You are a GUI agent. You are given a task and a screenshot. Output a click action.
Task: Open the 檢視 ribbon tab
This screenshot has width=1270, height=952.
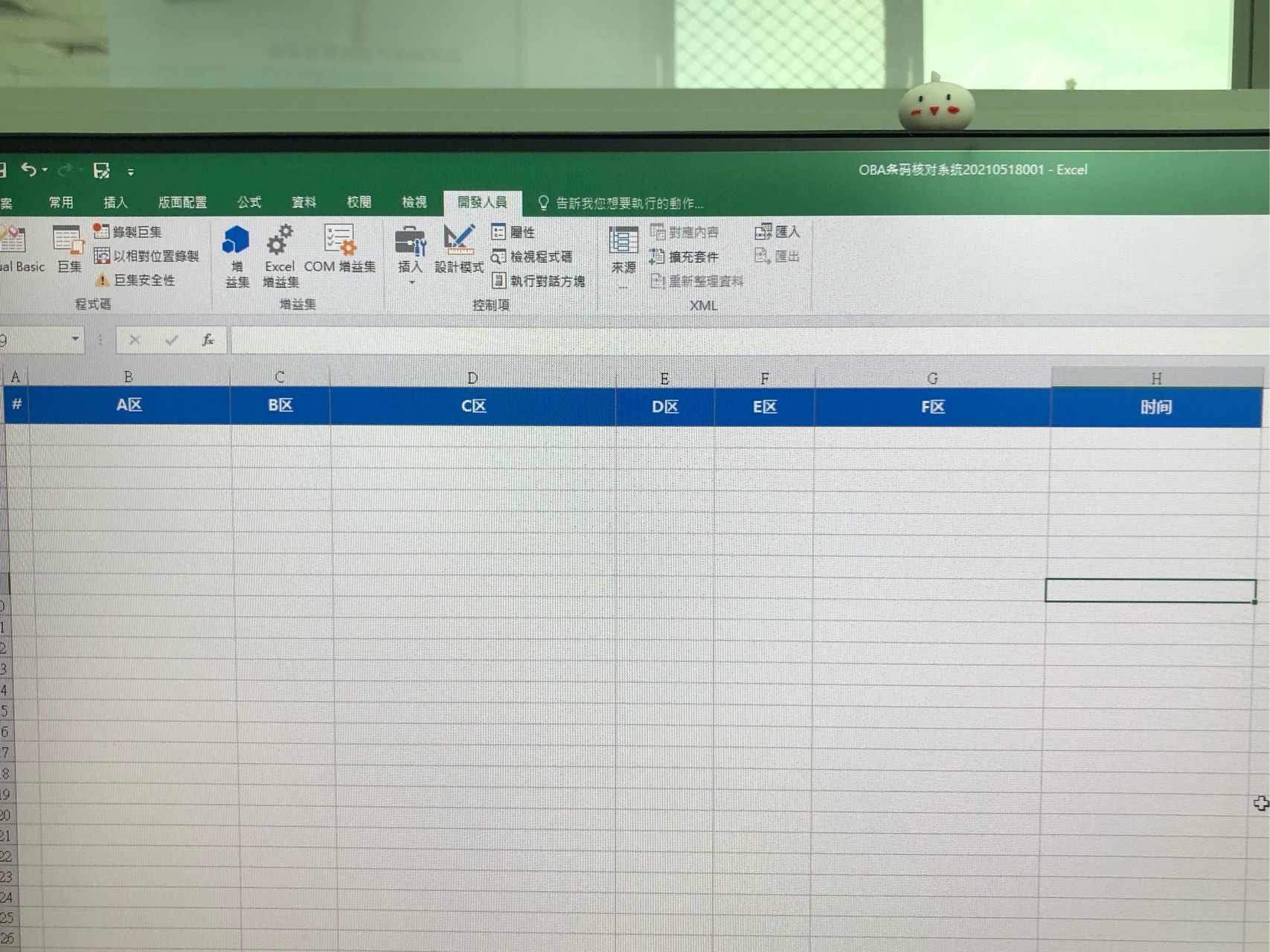click(x=414, y=202)
